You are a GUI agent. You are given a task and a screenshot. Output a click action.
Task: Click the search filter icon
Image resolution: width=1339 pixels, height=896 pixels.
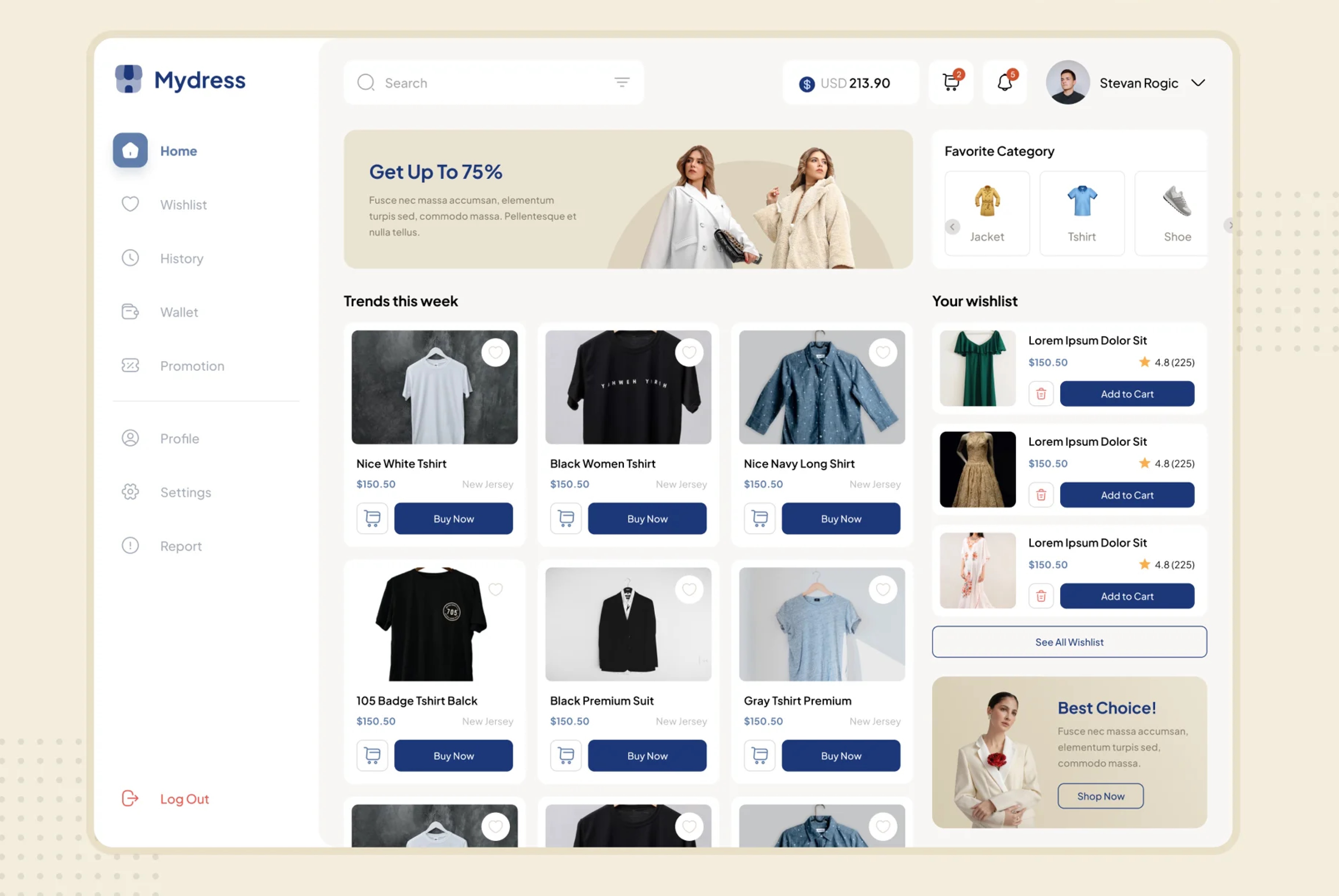622,82
